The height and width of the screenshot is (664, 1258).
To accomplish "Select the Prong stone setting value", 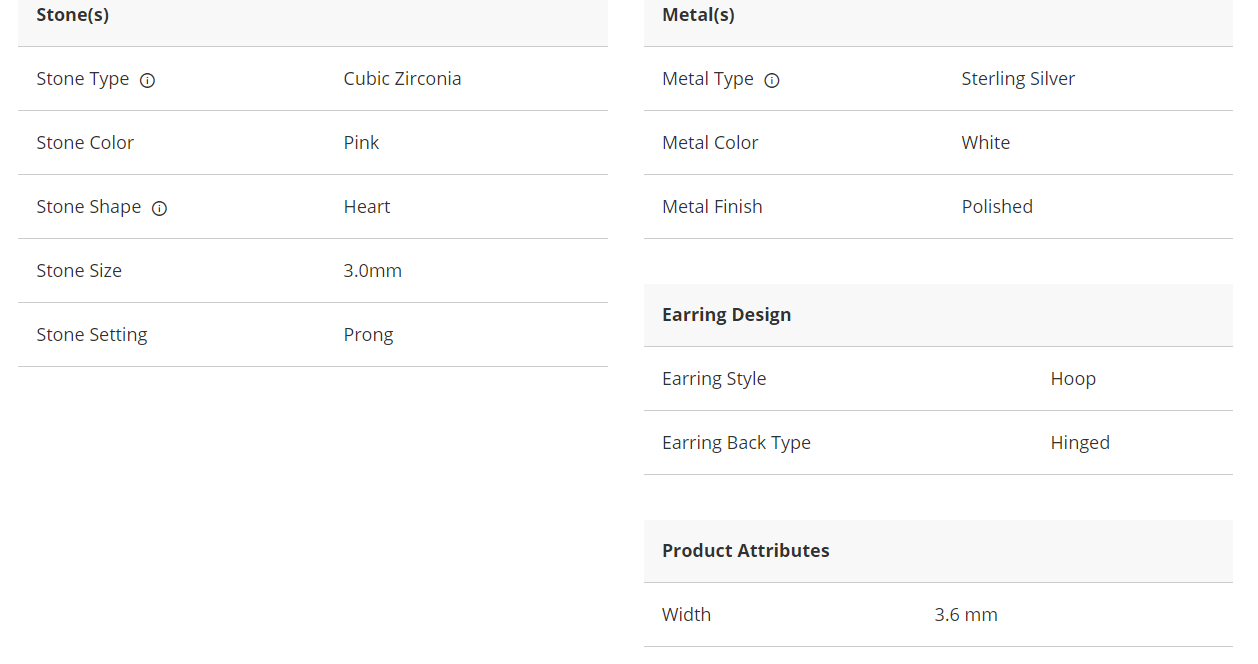I will click(x=368, y=335).
